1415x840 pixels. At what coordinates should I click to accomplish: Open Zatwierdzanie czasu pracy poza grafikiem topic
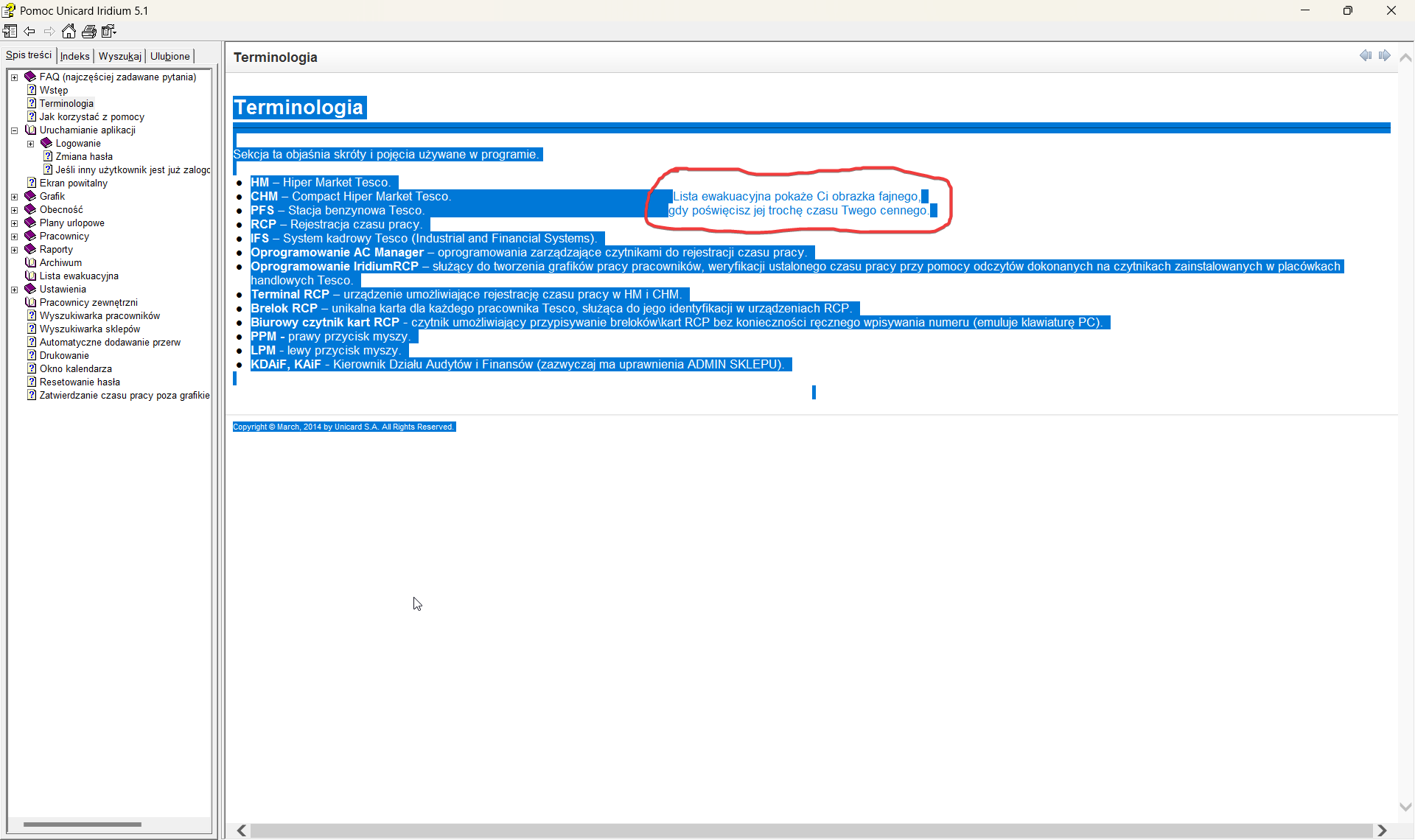pos(125,396)
